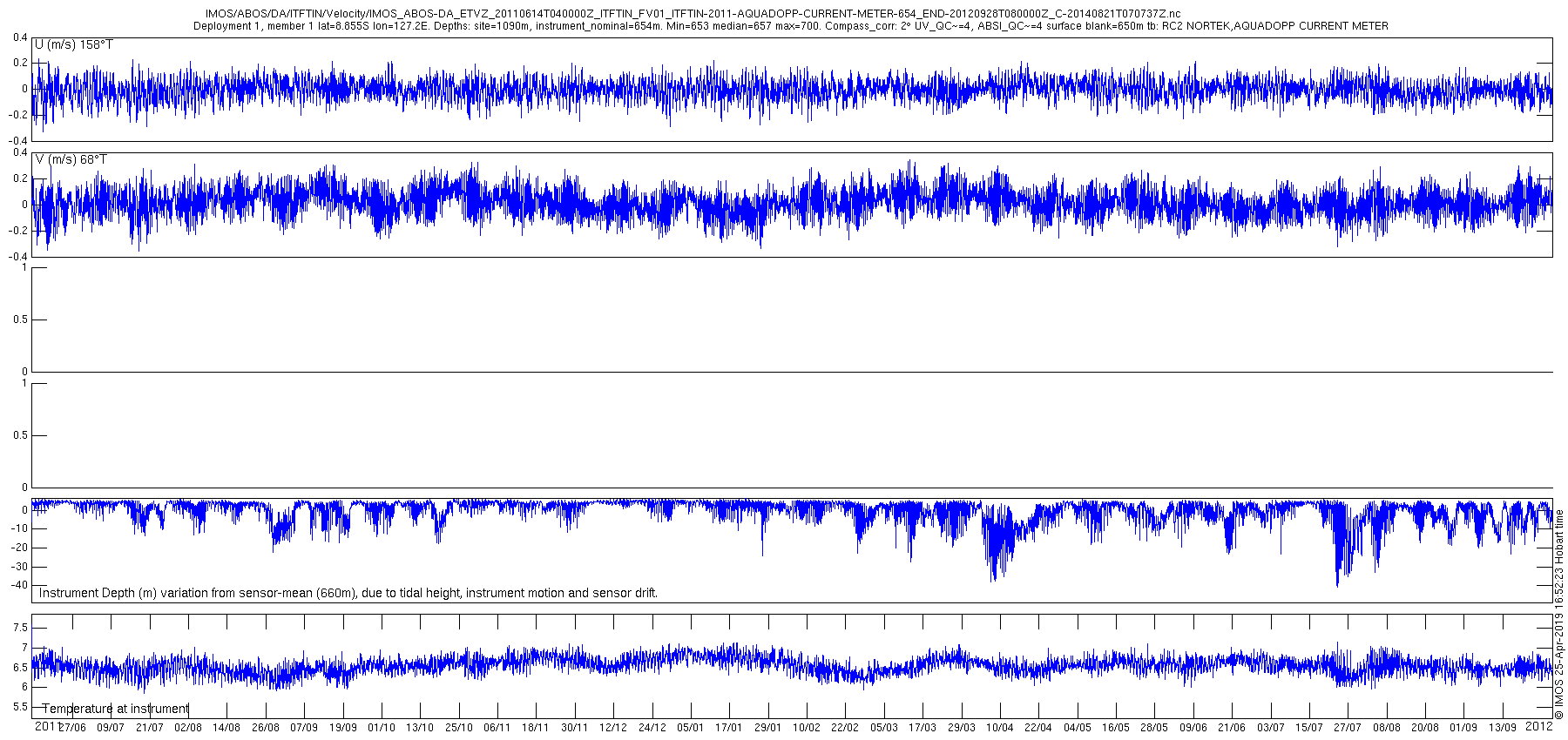Image resolution: width=1568 pixels, height=740 pixels.
Task: Click the '09/06' date tick label
Action: [x=1193, y=728]
